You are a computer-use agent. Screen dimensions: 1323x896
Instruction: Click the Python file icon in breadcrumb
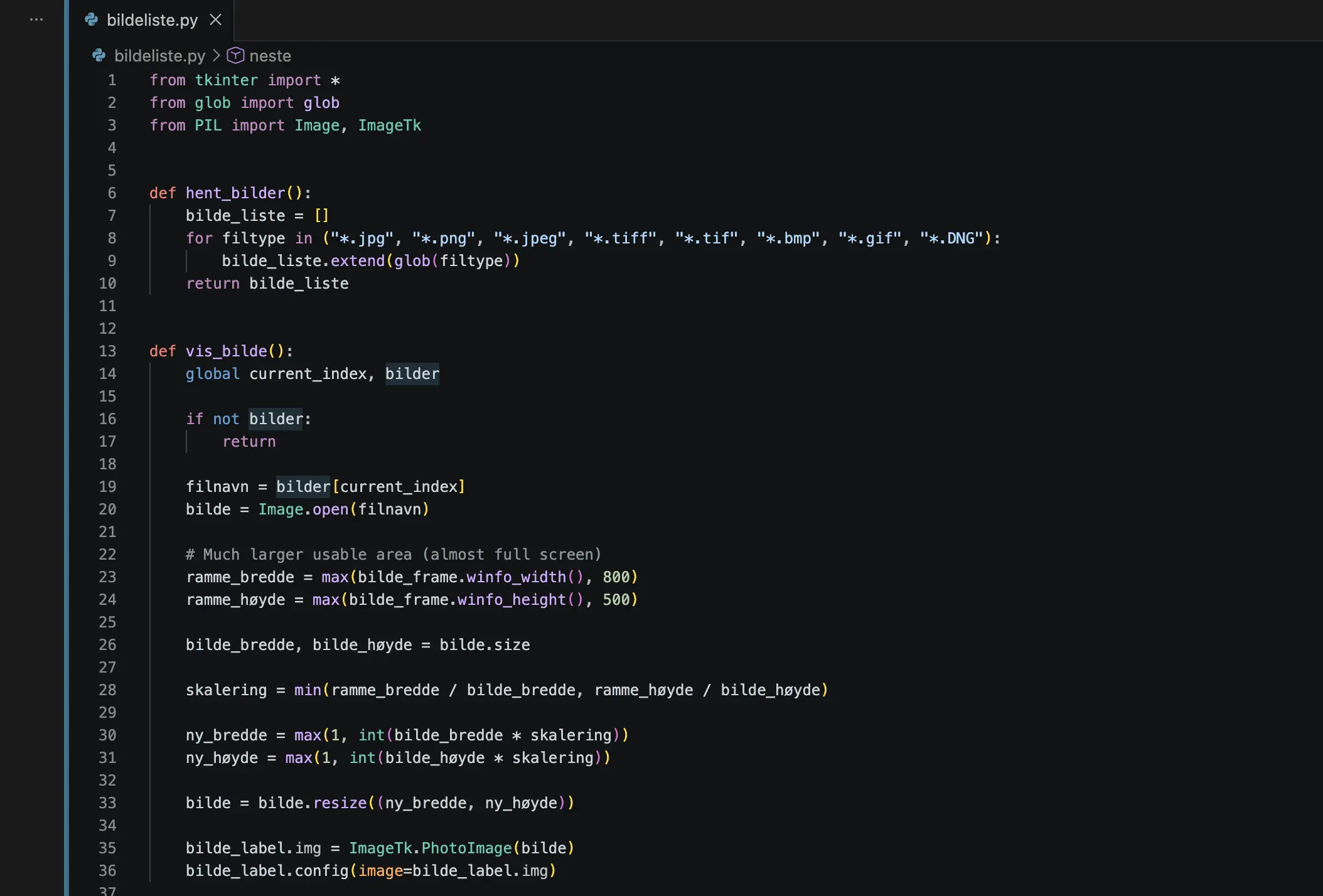point(99,56)
